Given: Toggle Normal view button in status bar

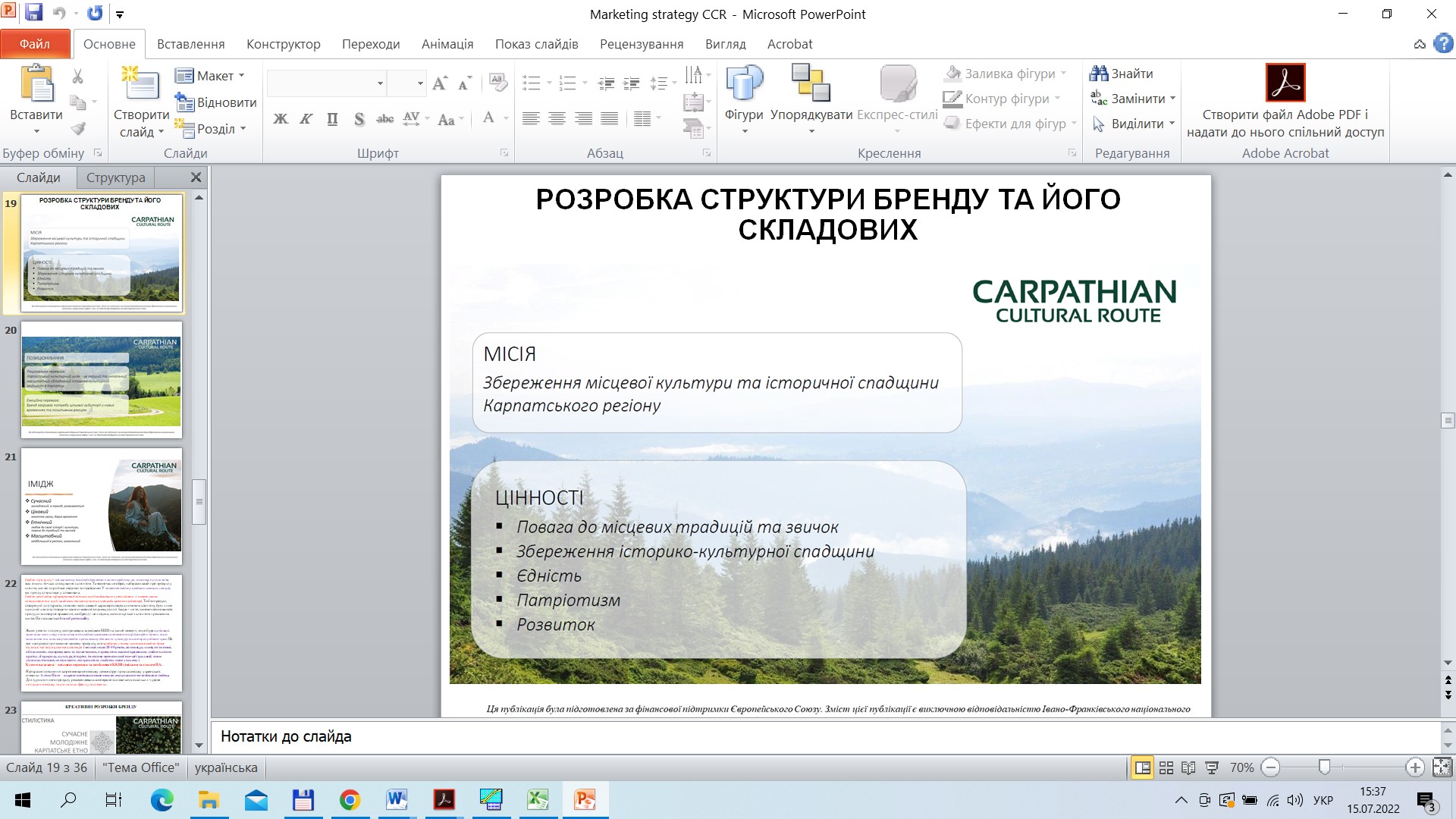Looking at the screenshot, I should 1142,767.
